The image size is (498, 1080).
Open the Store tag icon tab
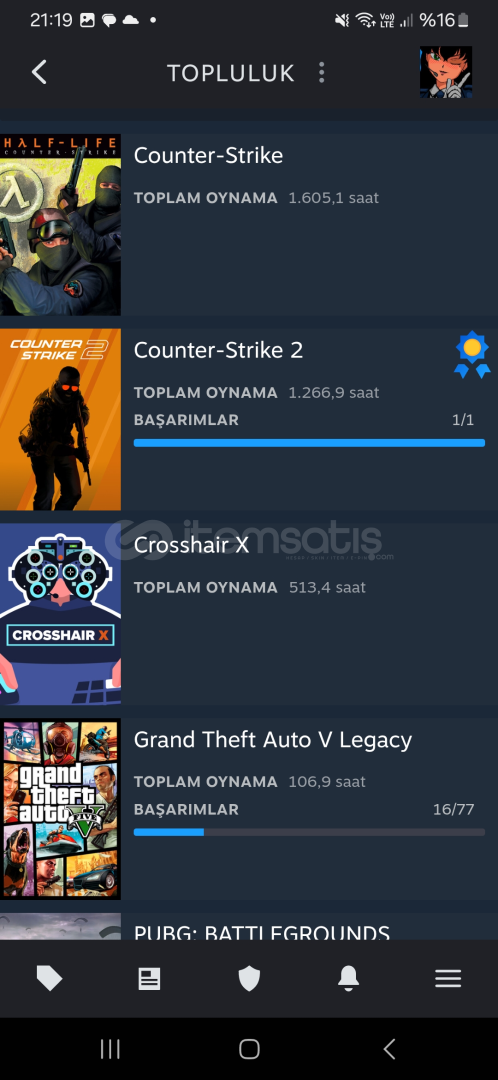click(x=50, y=978)
